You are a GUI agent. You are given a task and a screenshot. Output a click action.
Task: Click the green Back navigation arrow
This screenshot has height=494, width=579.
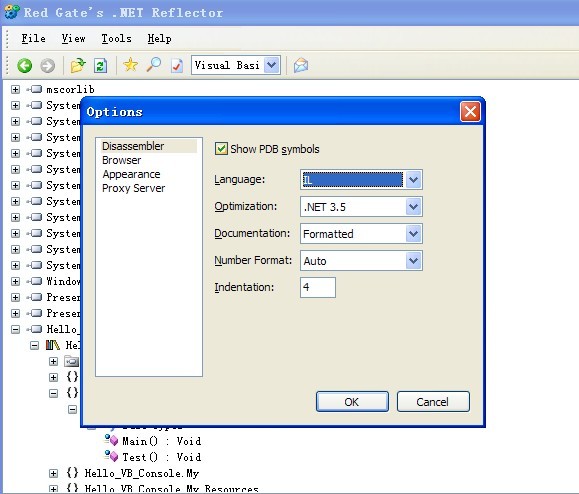click(25, 66)
